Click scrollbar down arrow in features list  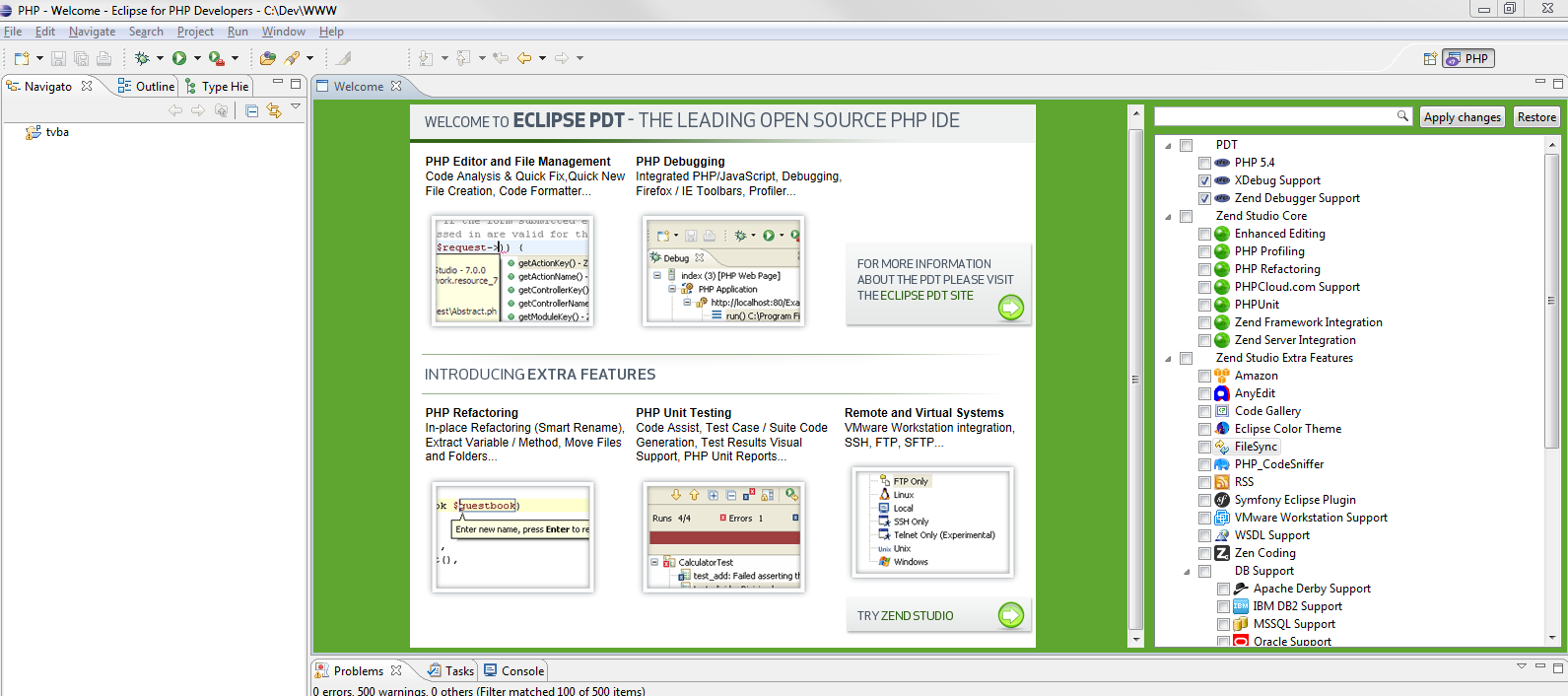point(1552,638)
